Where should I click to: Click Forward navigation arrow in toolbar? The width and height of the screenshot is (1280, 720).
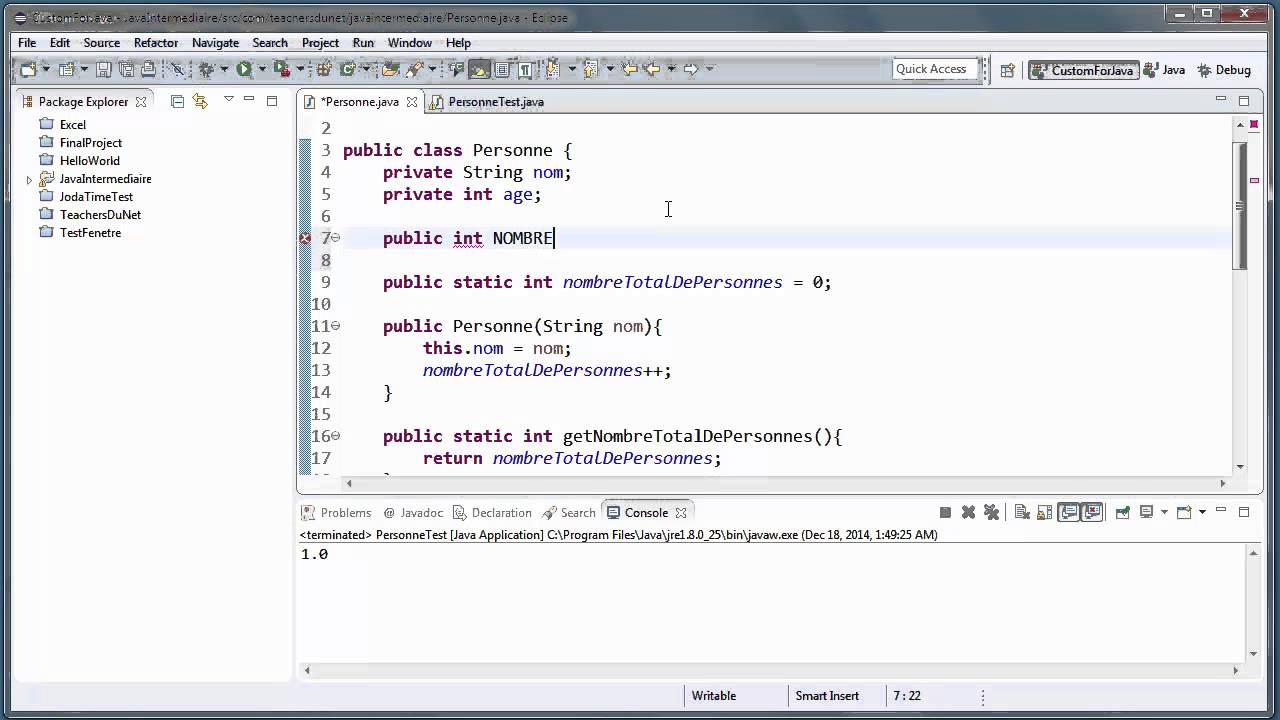click(x=691, y=69)
